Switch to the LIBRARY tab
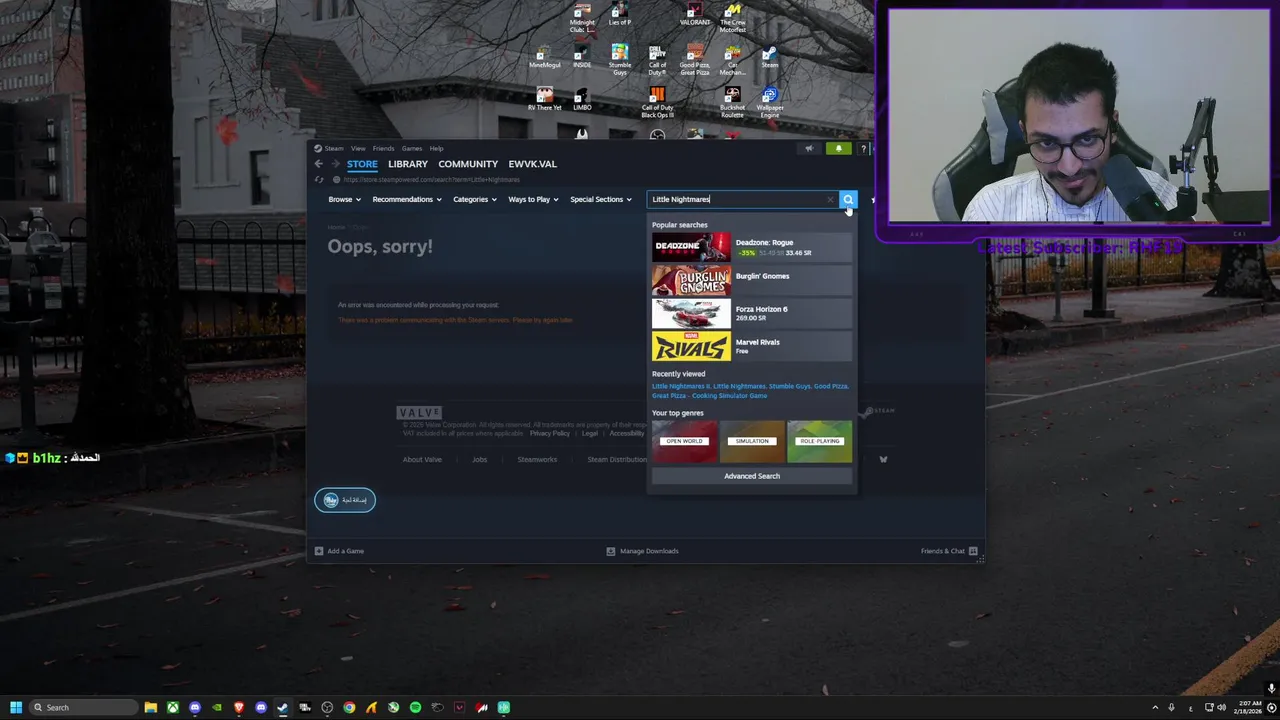The image size is (1280, 720). tap(408, 164)
